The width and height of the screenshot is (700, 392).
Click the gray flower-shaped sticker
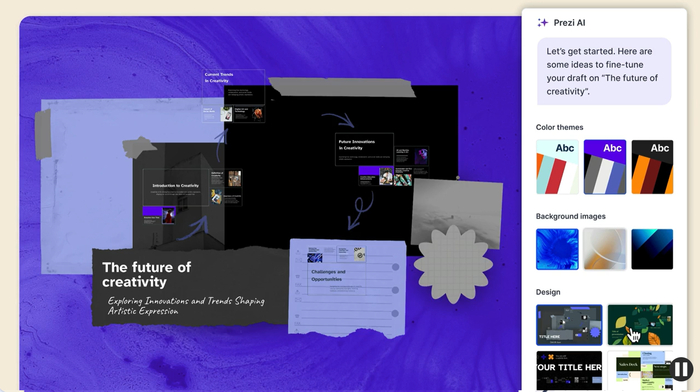(454, 264)
